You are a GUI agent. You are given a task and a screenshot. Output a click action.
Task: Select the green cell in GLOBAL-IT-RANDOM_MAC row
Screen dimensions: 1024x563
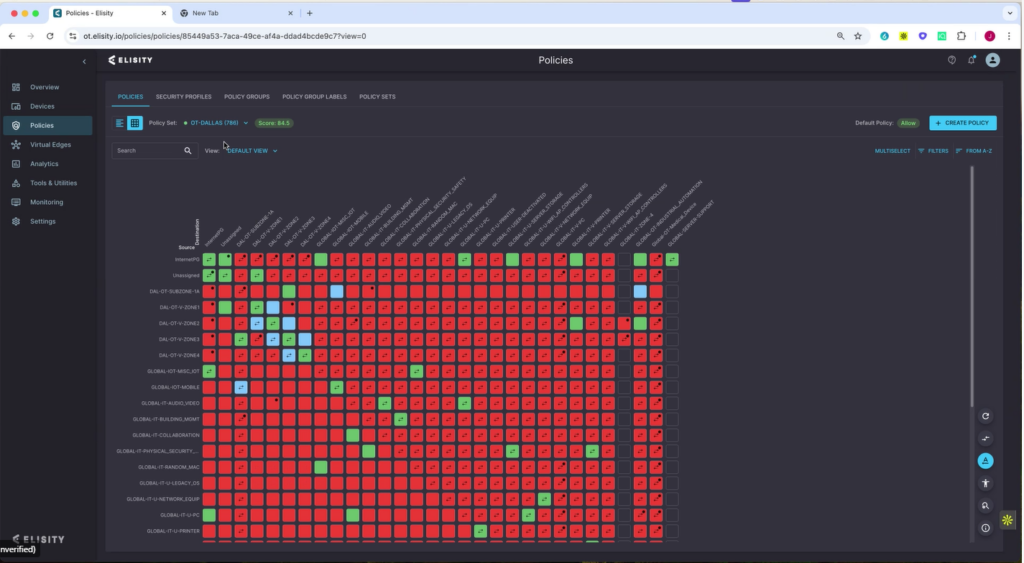pos(321,467)
